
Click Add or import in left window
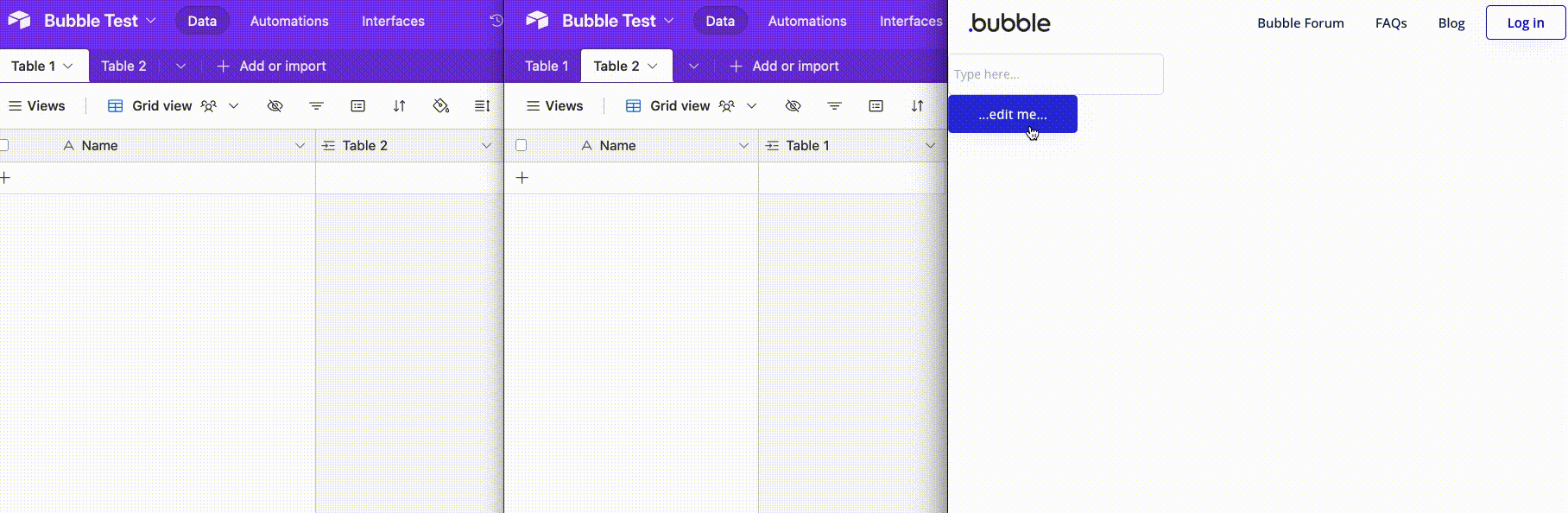[x=271, y=66]
